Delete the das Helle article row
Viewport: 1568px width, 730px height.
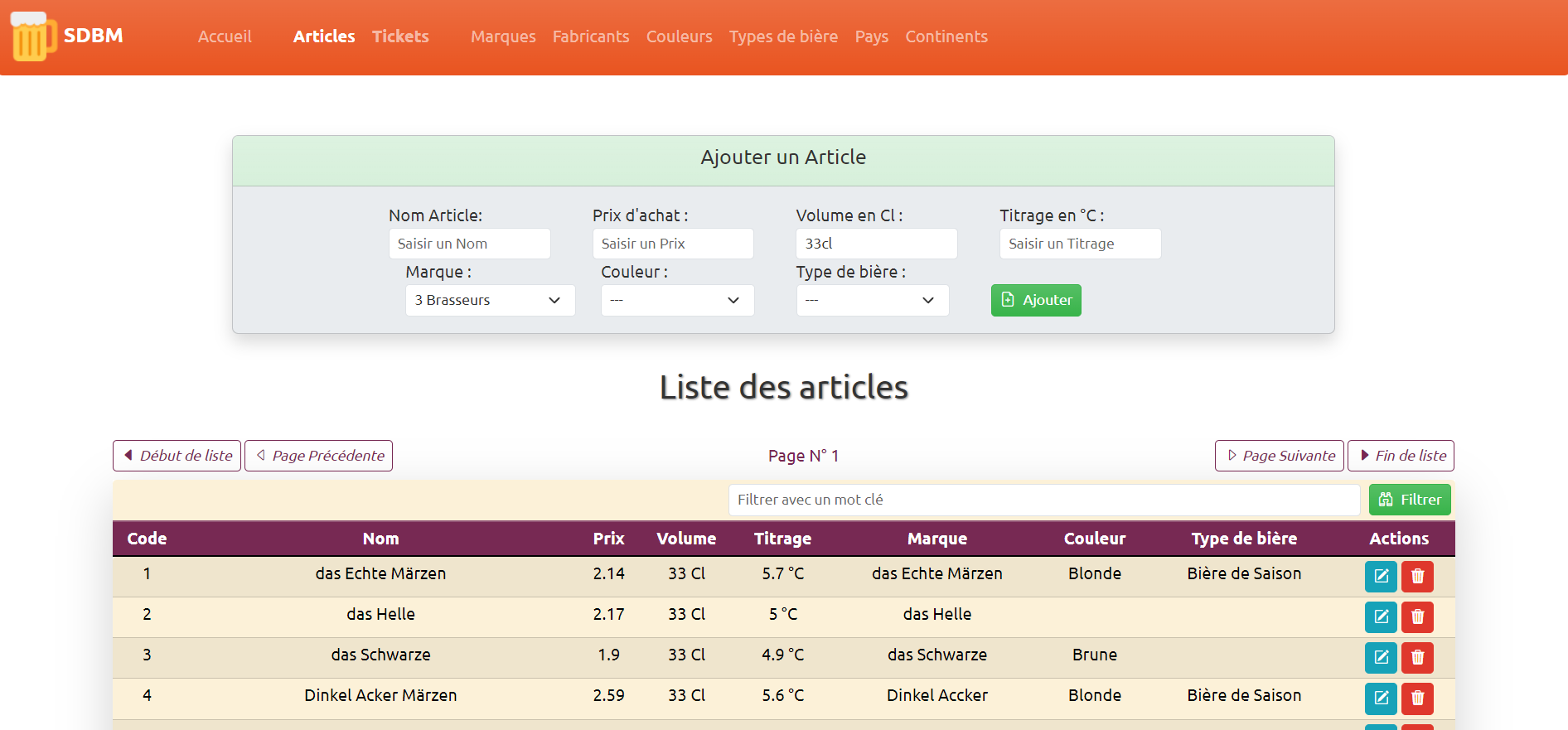(x=1417, y=616)
